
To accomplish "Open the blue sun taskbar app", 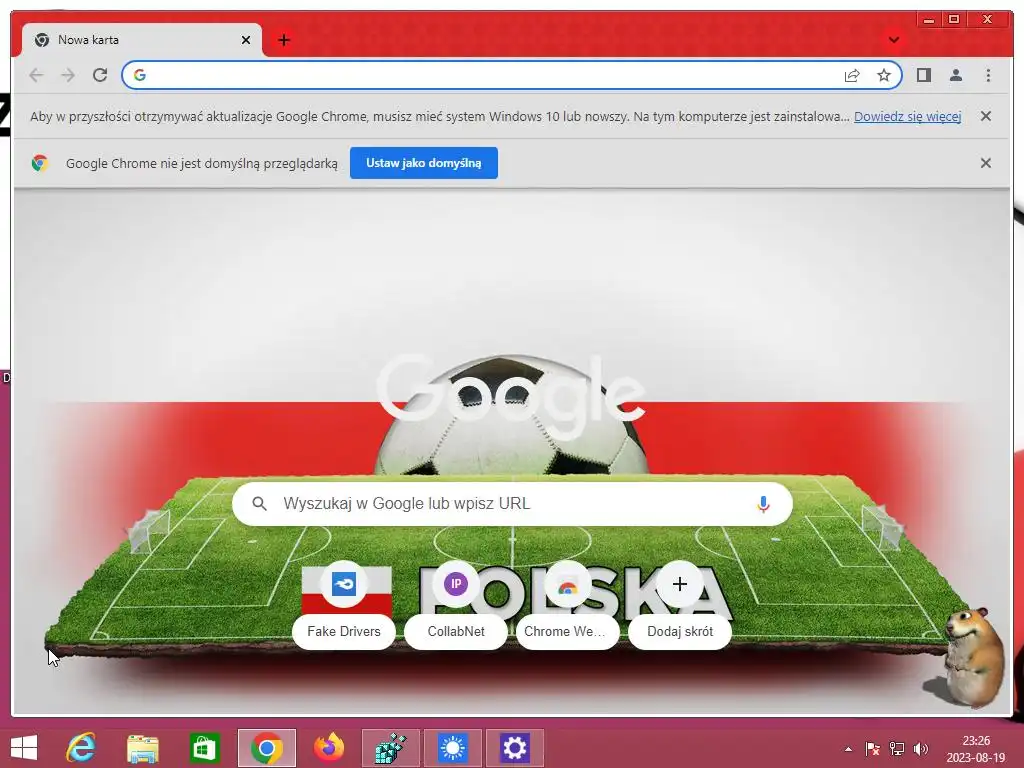I will tap(453, 748).
